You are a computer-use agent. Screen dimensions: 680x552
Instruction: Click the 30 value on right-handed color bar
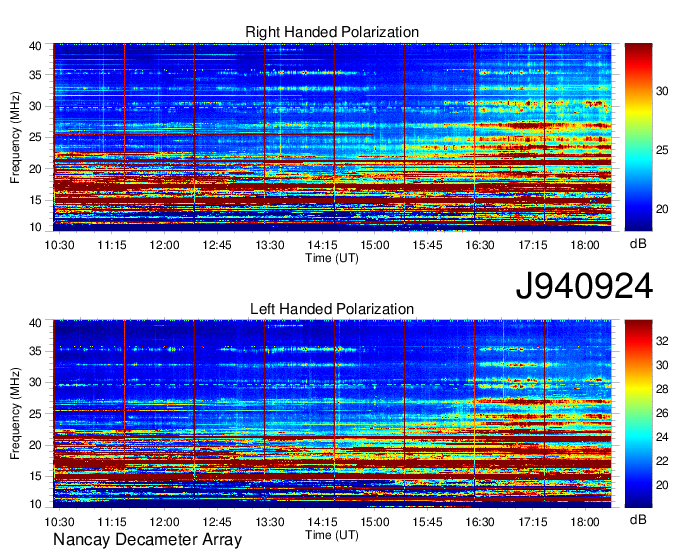point(662,91)
